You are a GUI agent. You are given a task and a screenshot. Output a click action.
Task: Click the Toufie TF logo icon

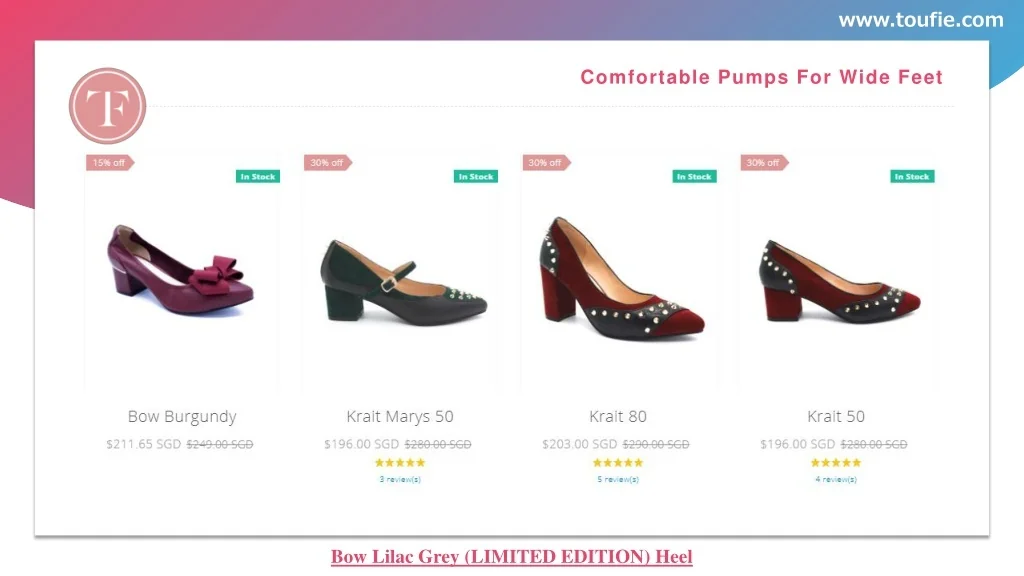pyautogui.click(x=107, y=106)
